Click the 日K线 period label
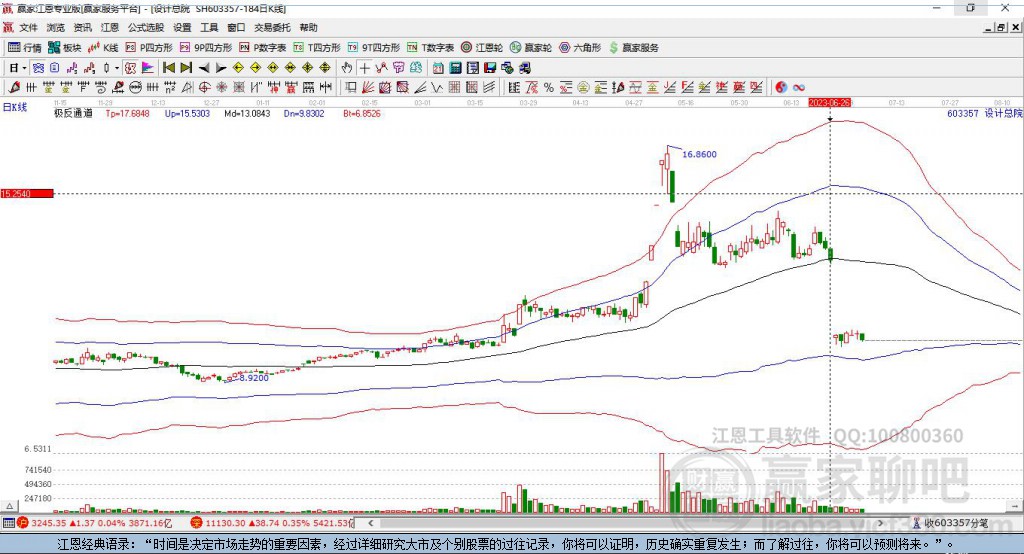The height and width of the screenshot is (554, 1024). (15, 107)
